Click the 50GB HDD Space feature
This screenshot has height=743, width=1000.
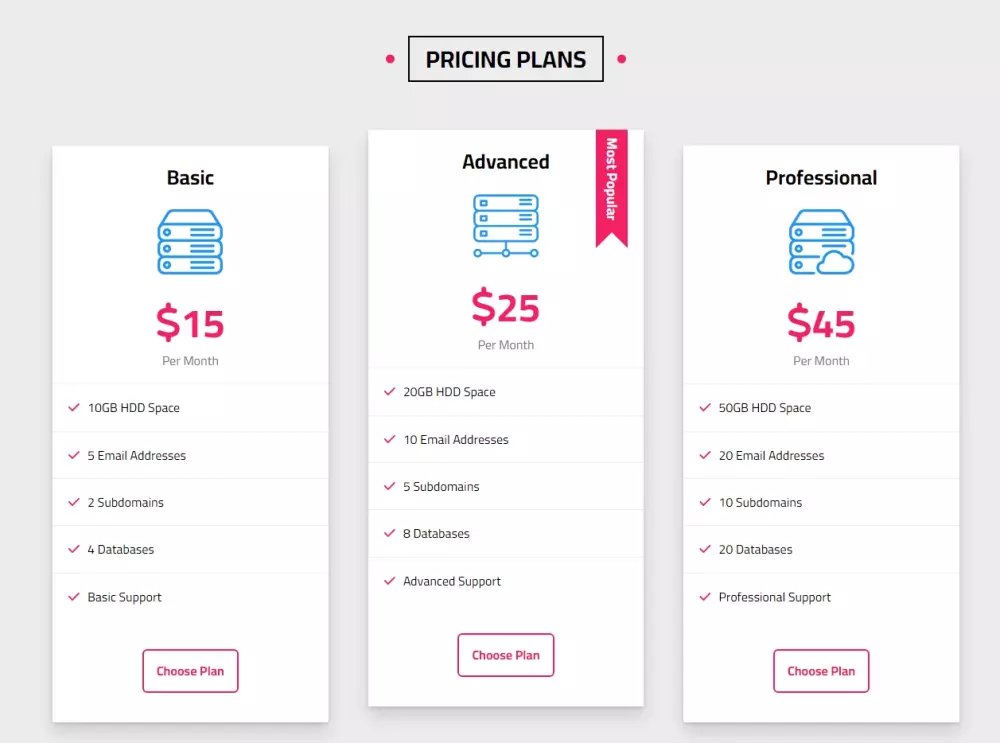tap(765, 408)
